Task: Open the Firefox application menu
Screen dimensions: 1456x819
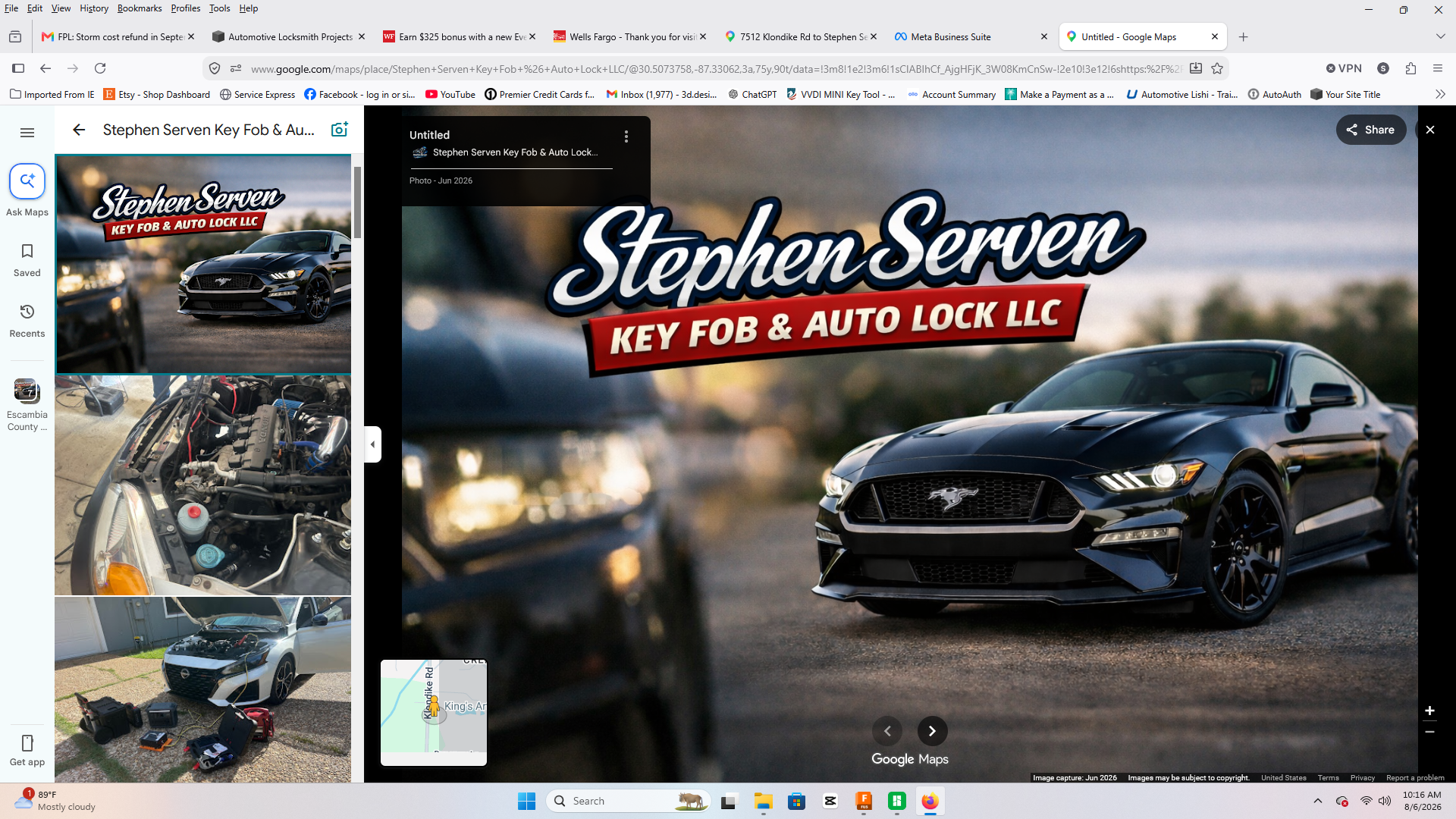Action: 1438,68
